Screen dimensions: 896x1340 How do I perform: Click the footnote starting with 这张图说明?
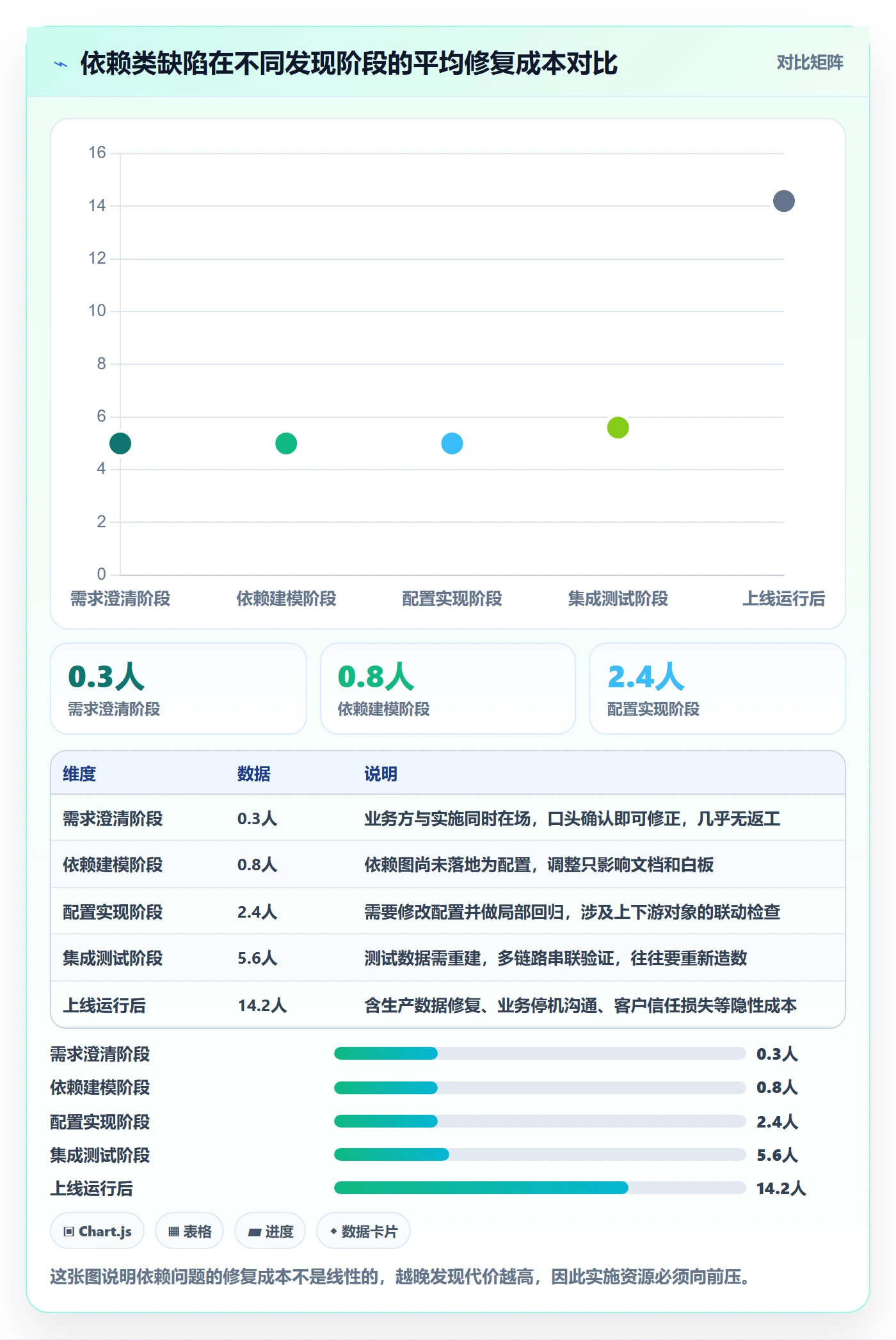click(x=401, y=1277)
